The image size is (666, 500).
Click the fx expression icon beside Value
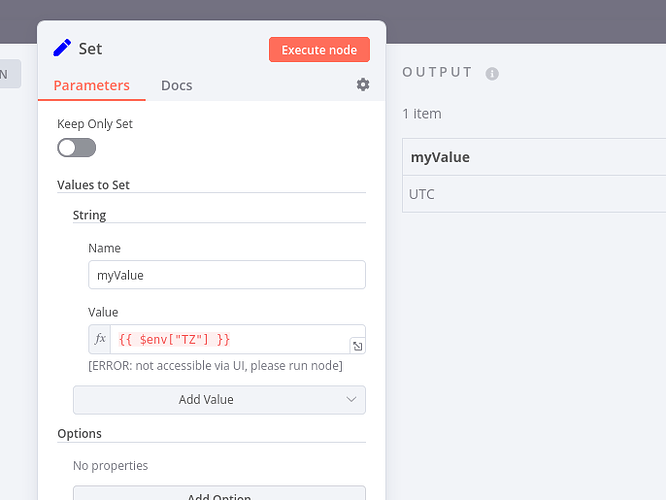[x=100, y=339]
